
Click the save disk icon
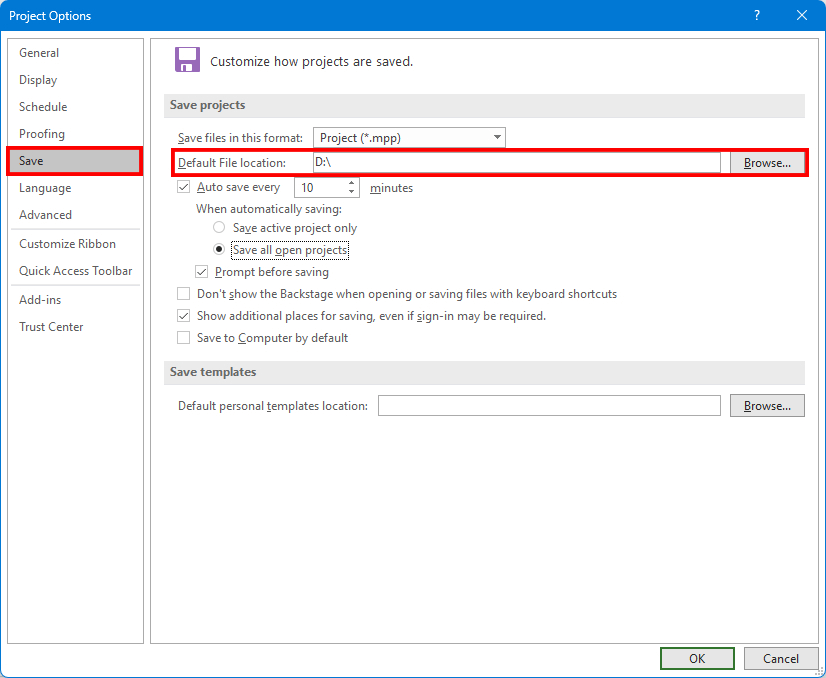[x=187, y=60]
